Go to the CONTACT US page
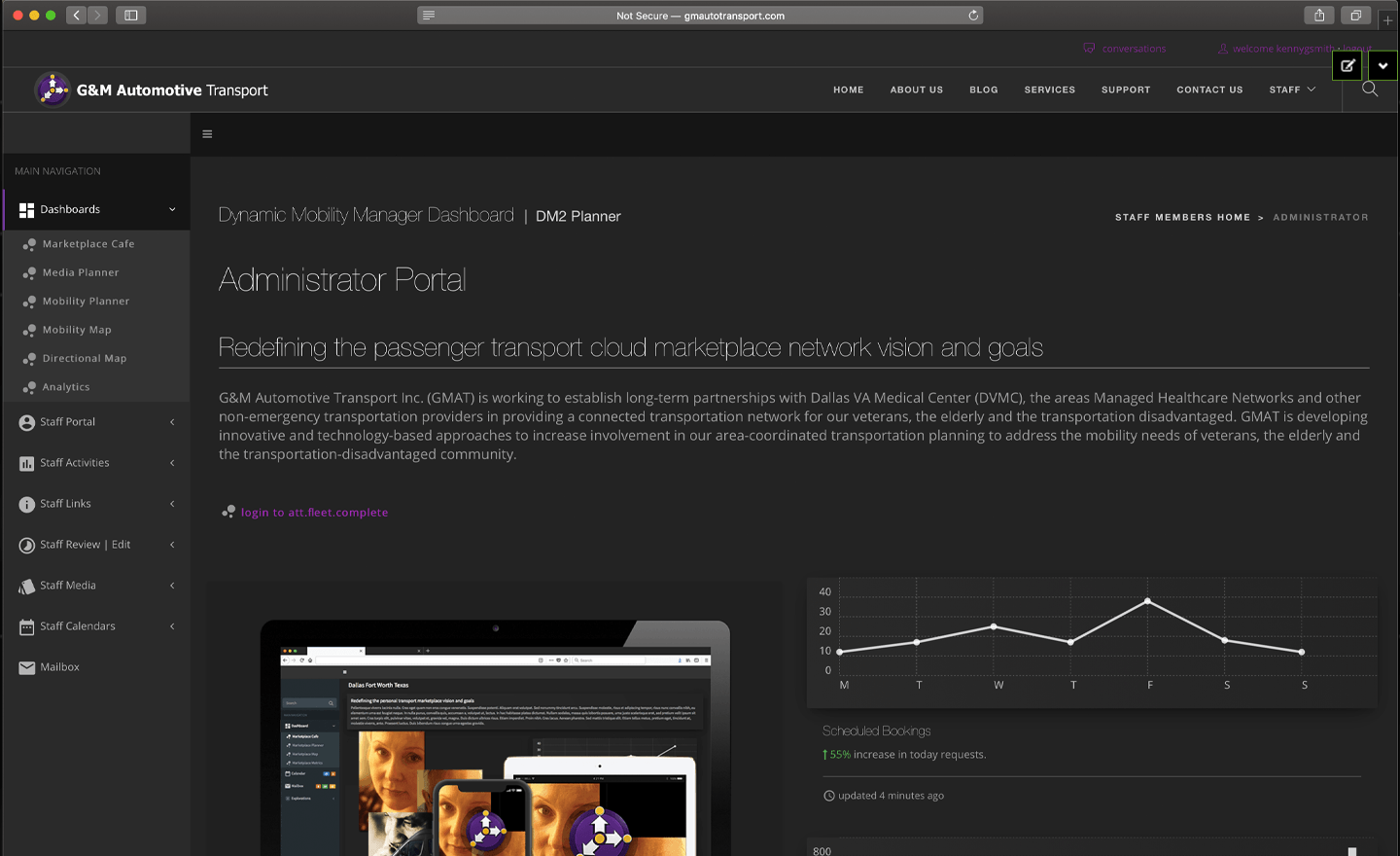The width and height of the screenshot is (1400, 856). 1209,89
